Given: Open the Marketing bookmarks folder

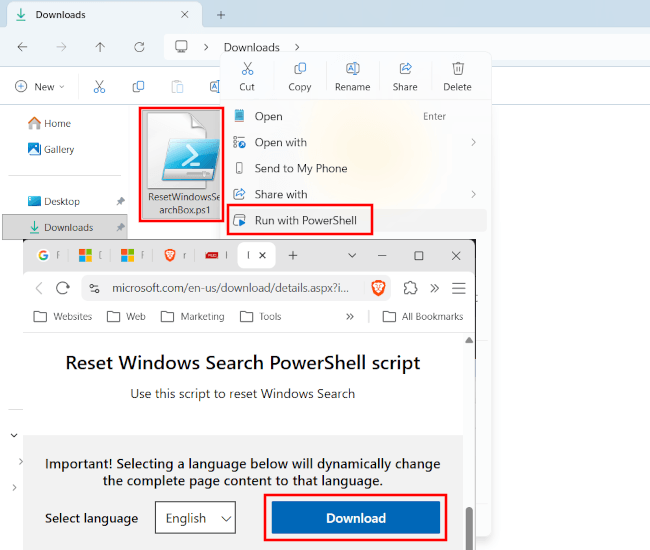Looking at the screenshot, I should pos(193,317).
